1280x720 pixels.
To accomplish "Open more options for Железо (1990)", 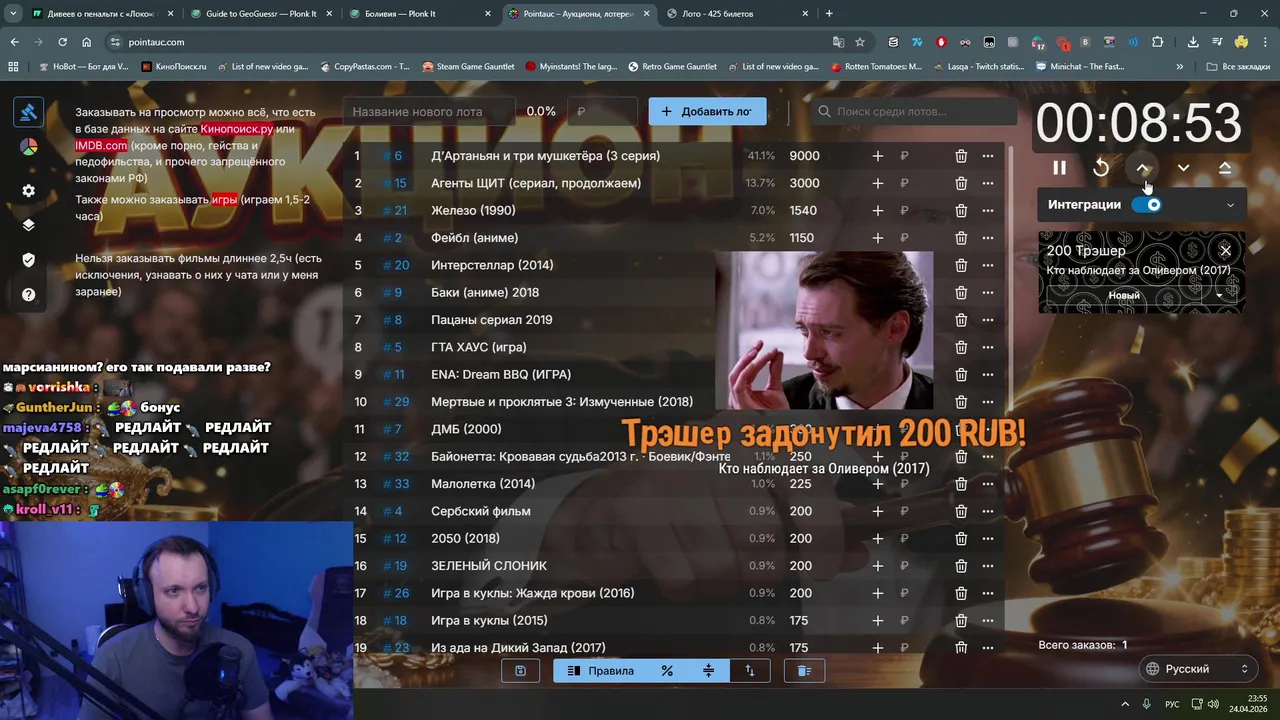I will [x=987, y=211].
